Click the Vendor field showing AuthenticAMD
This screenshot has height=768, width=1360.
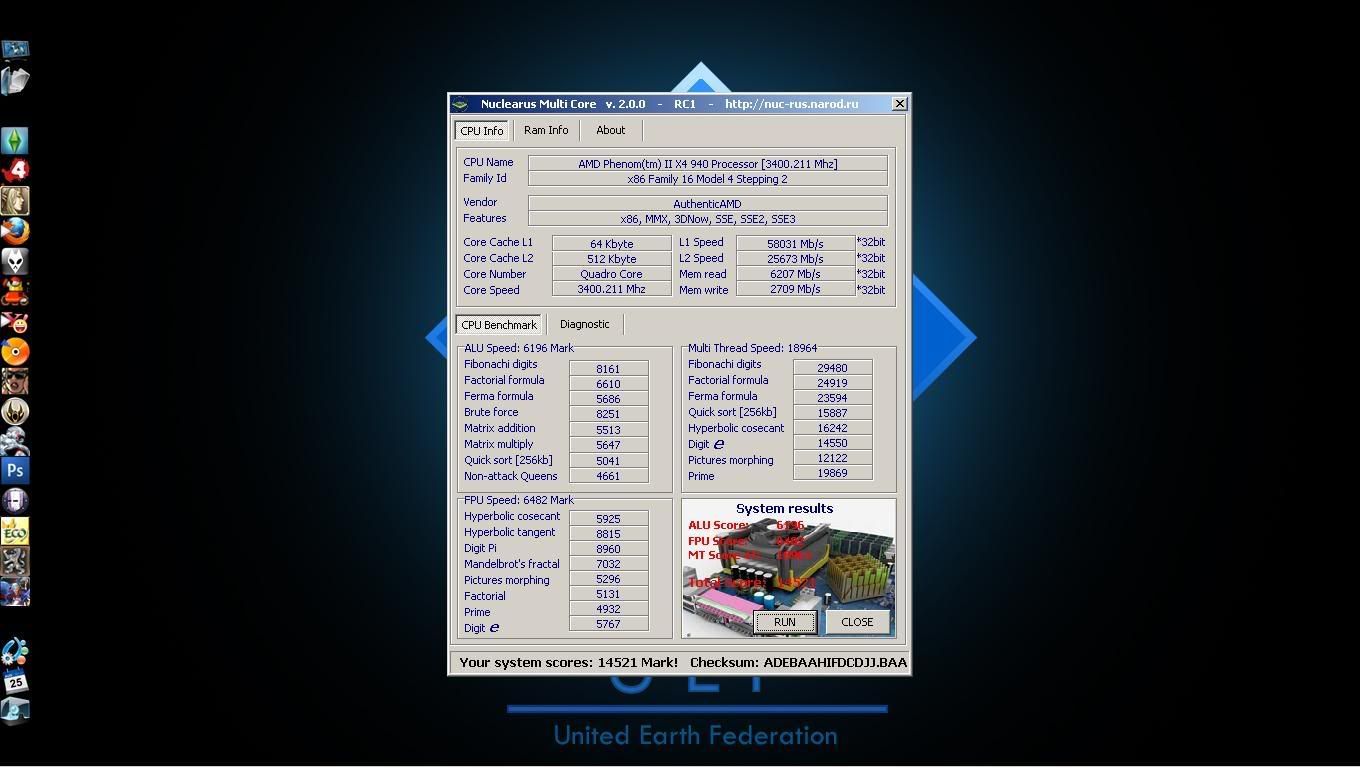coord(708,204)
